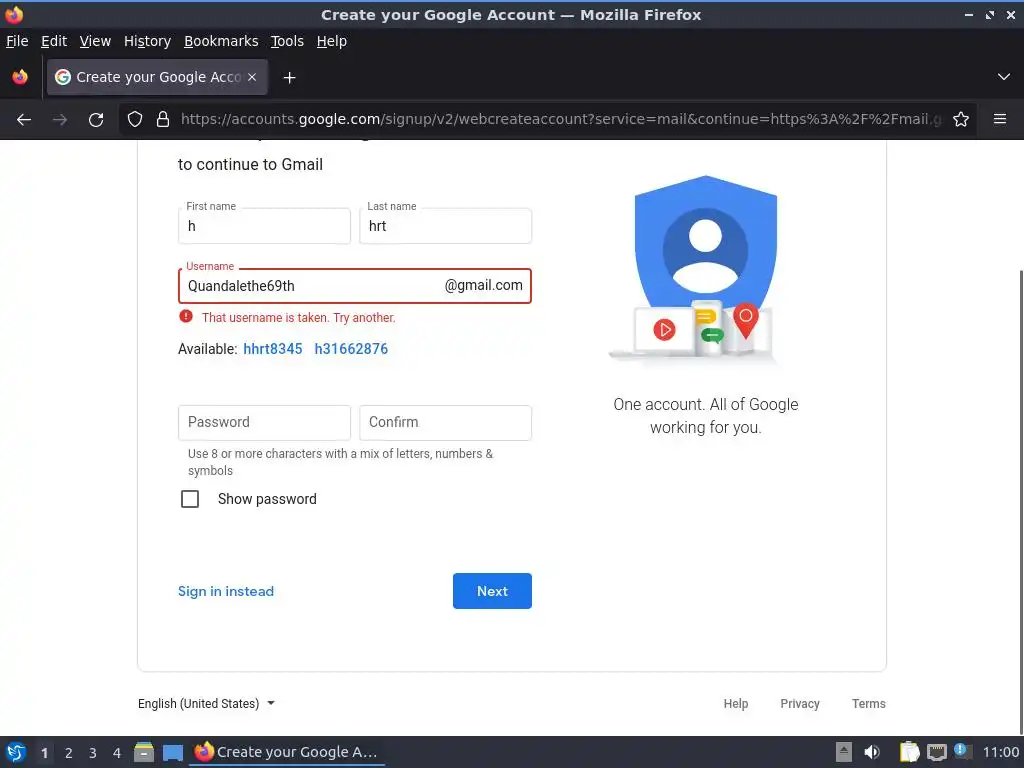The image size is (1024, 768).
Task: Click the removable media tray icon
Action: point(844,752)
